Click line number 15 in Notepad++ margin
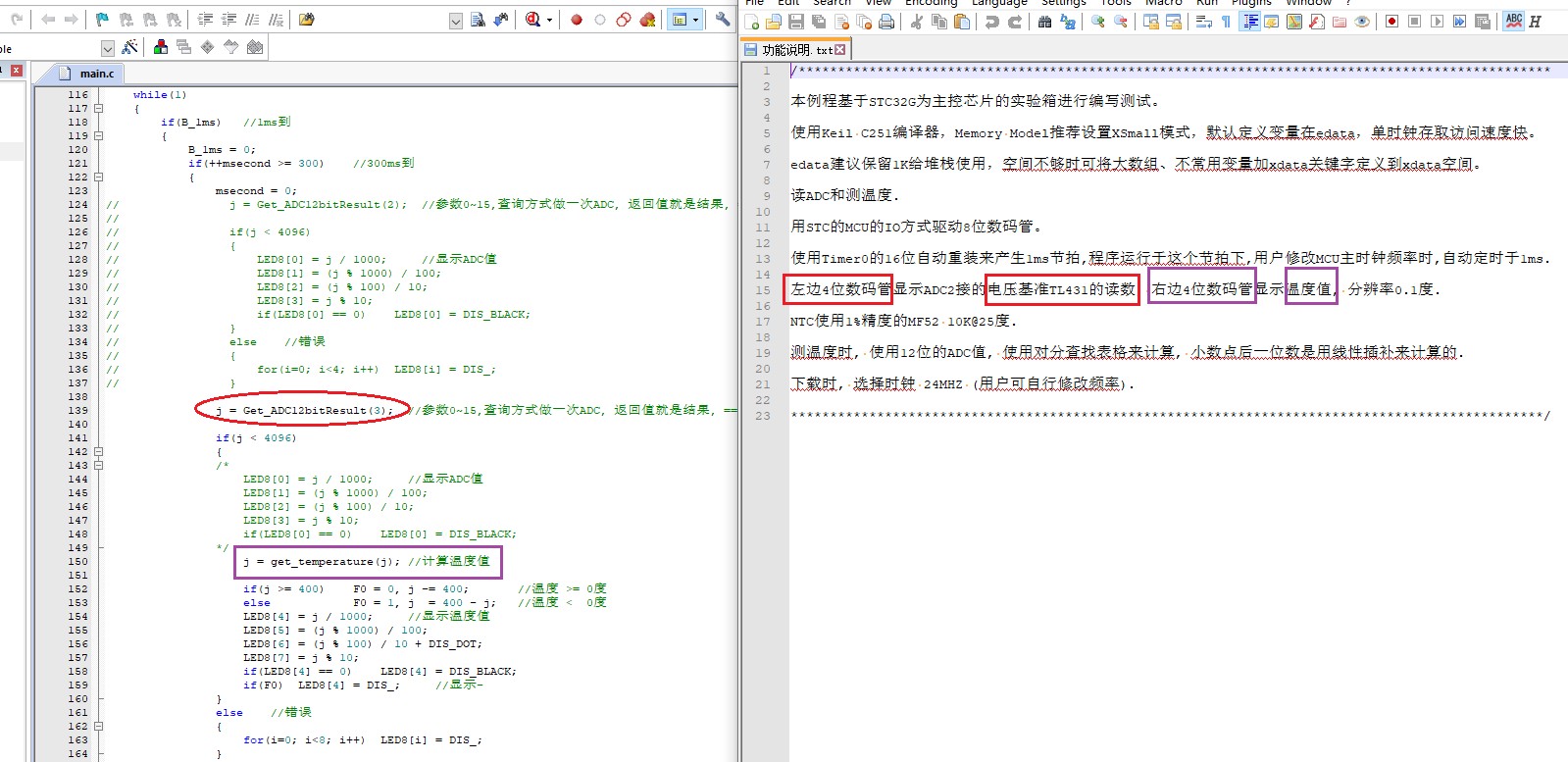 [763, 290]
